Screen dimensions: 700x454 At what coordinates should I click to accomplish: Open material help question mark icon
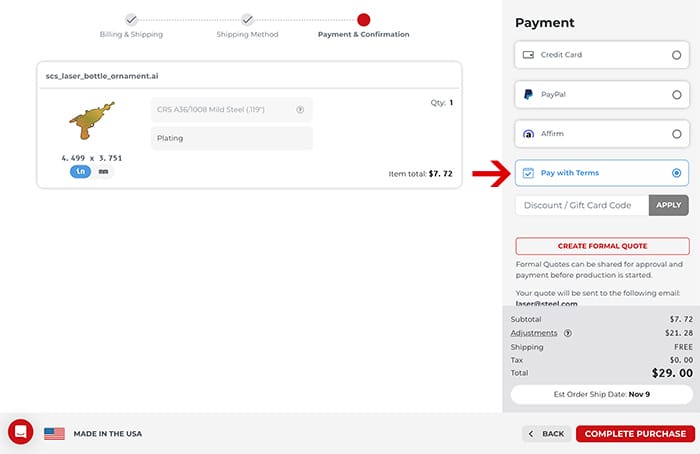pyautogui.click(x=300, y=110)
